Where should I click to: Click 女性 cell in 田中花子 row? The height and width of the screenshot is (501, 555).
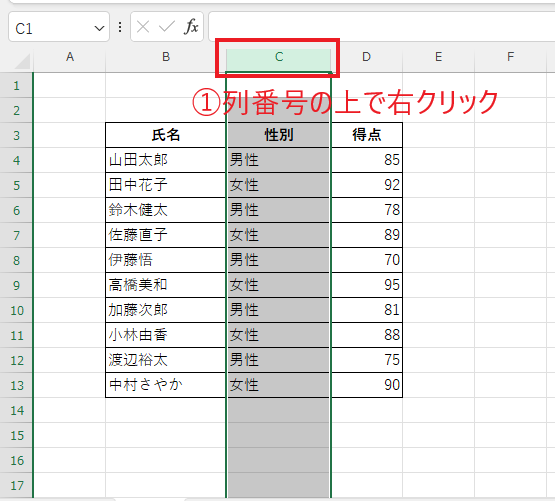[279, 186]
